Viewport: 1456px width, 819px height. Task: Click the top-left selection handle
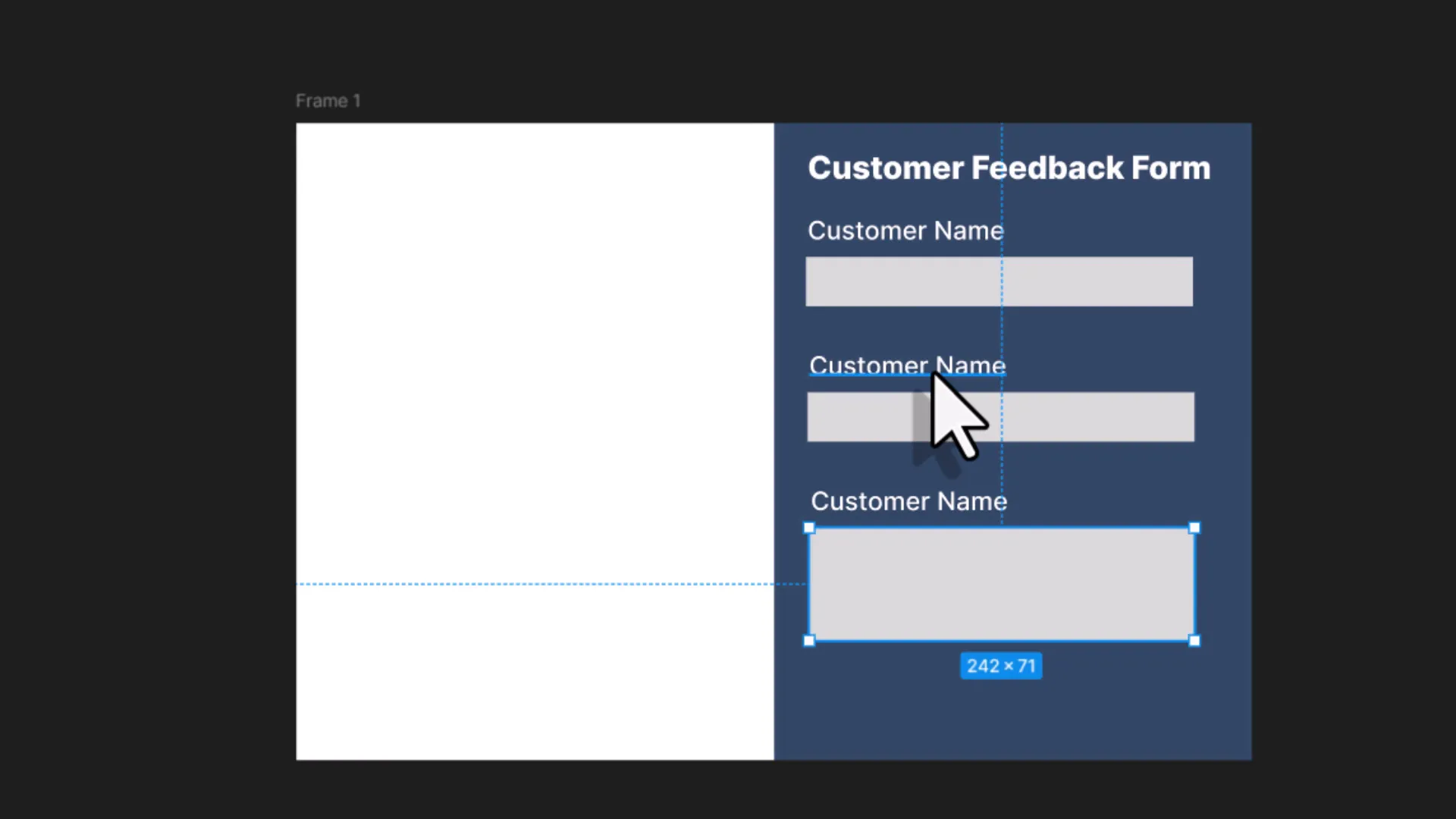click(x=809, y=528)
